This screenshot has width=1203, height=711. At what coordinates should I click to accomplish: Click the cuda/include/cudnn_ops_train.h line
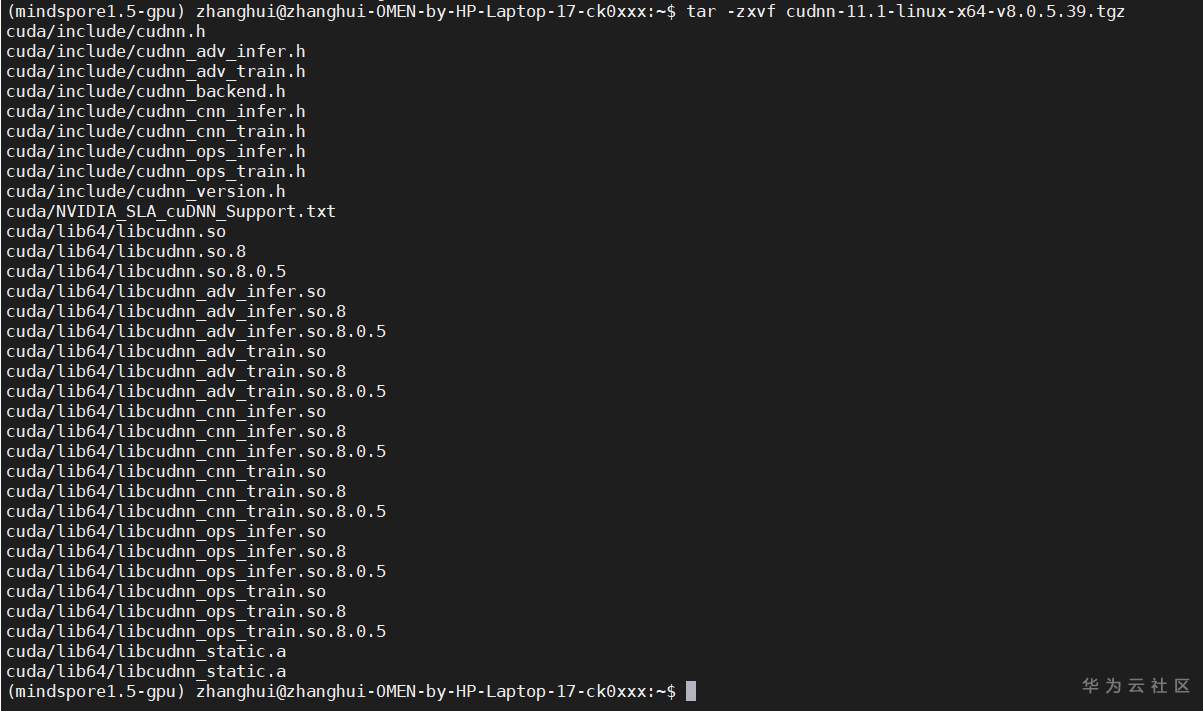pyautogui.click(x=156, y=171)
